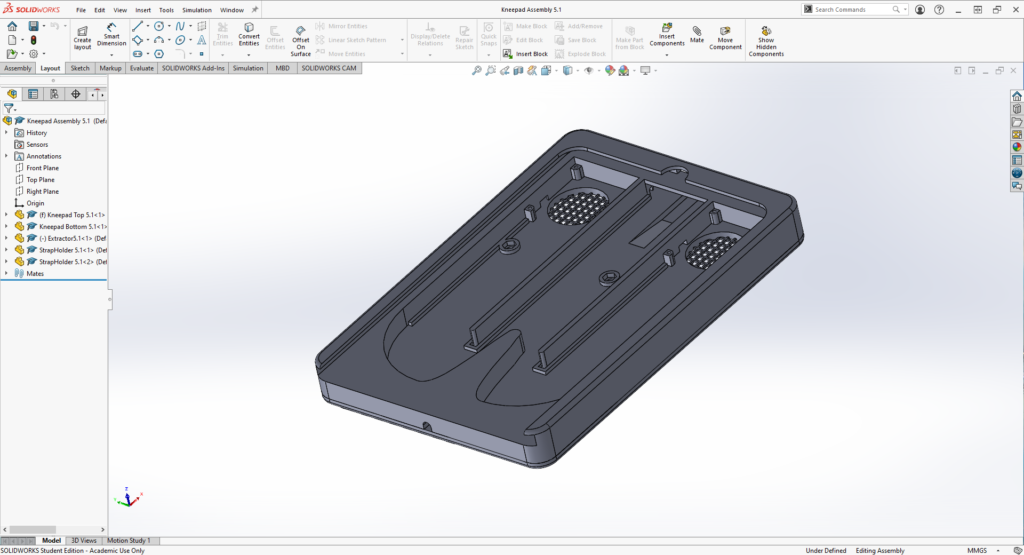Expand the Kneepad Bottom 5.1 component
This screenshot has height=555, width=1024.
click(6, 227)
